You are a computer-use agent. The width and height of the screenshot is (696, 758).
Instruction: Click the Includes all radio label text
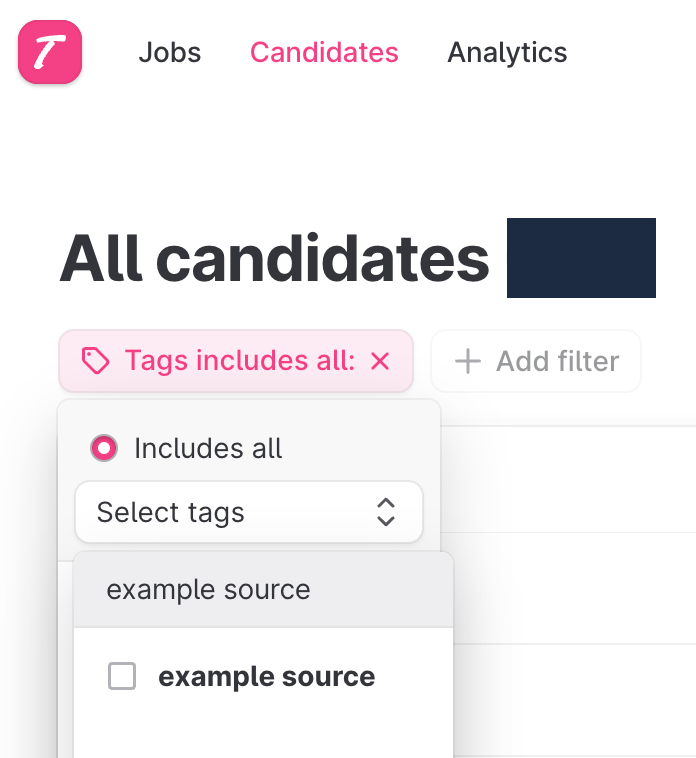pos(208,448)
